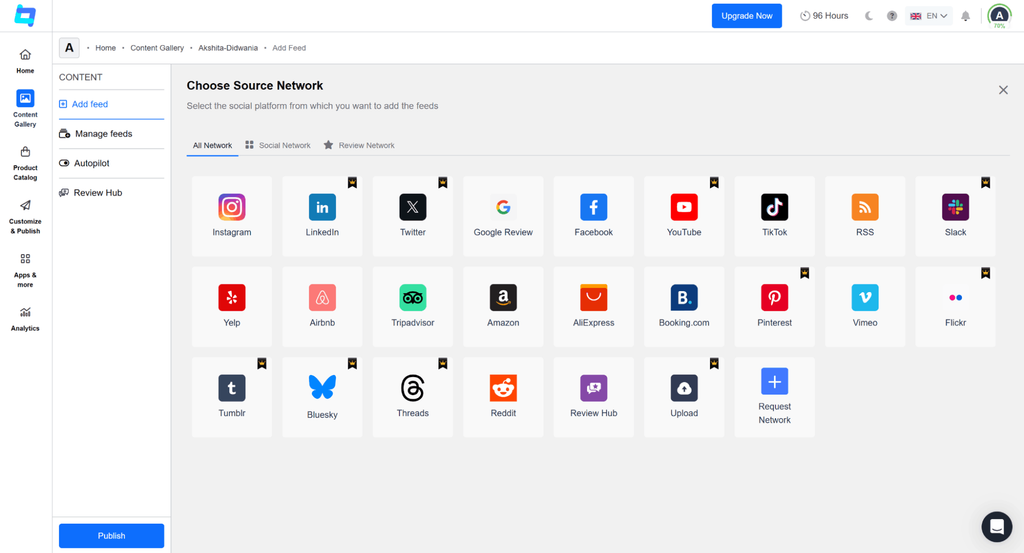Switch to the Review Network tab
Image resolution: width=1024 pixels, height=553 pixels.
coord(359,146)
